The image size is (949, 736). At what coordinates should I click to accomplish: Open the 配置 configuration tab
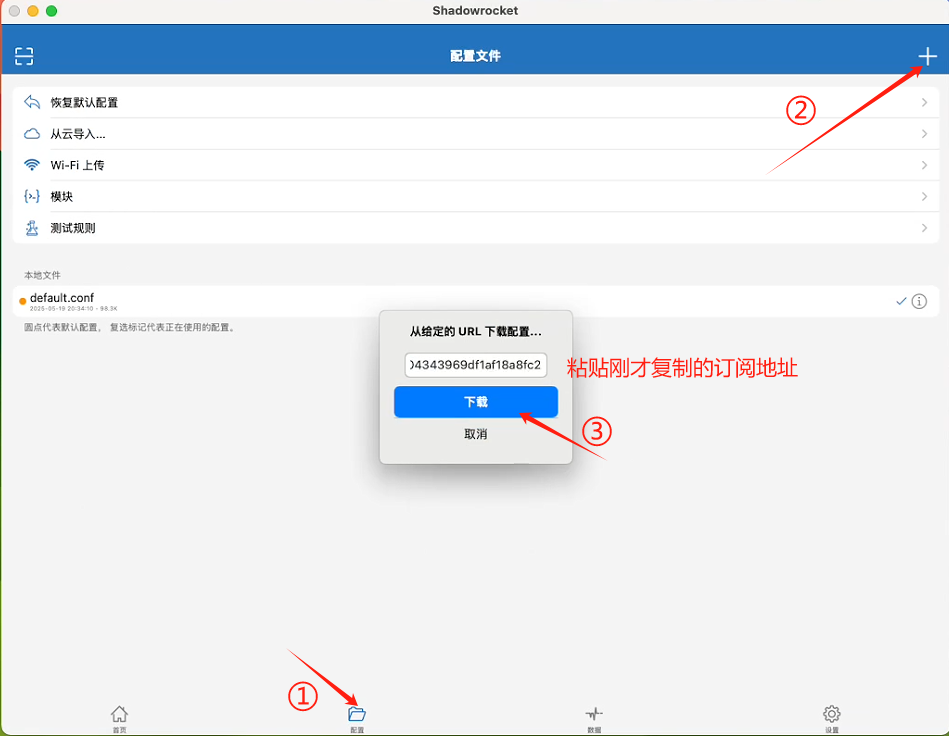pyautogui.click(x=356, y=714)
